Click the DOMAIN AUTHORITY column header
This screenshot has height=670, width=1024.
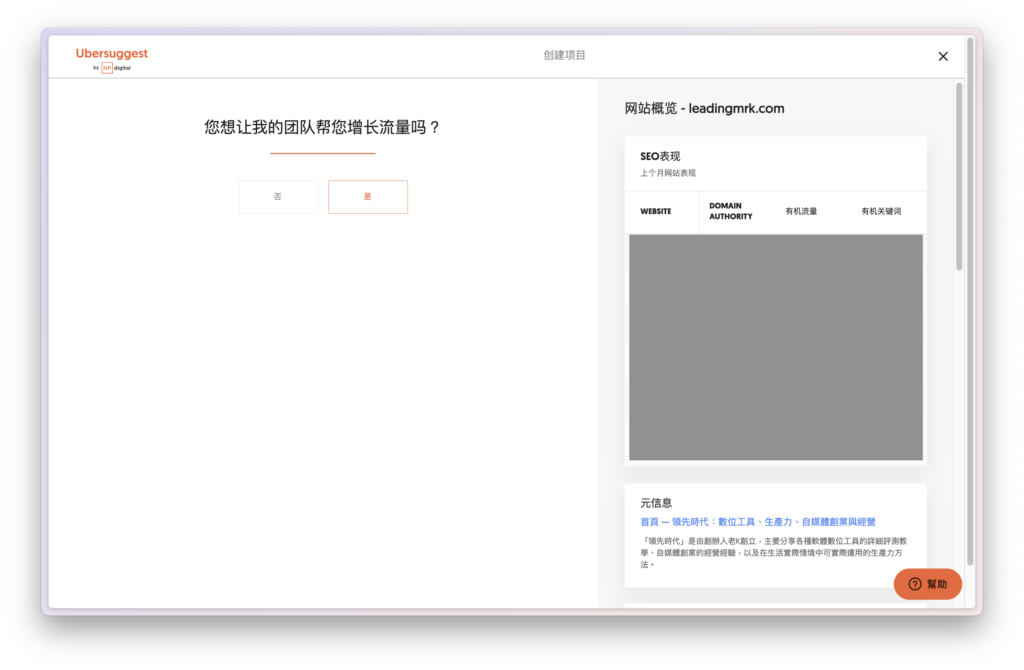[731, 211]
